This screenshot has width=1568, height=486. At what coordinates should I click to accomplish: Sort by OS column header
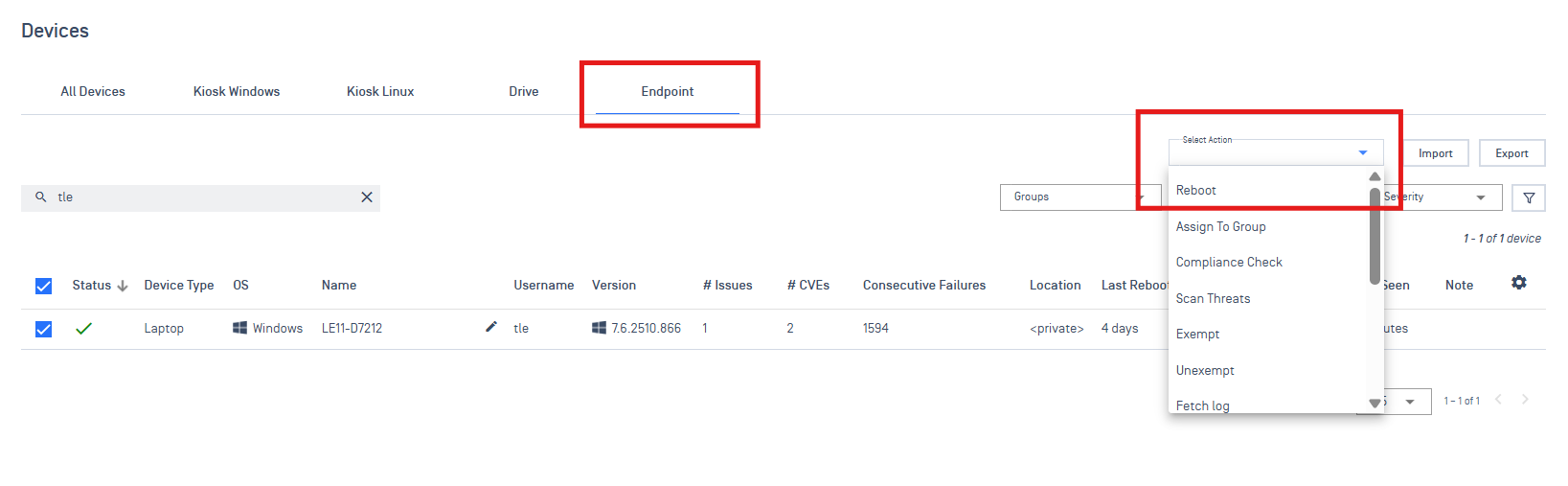click(240, 286)
